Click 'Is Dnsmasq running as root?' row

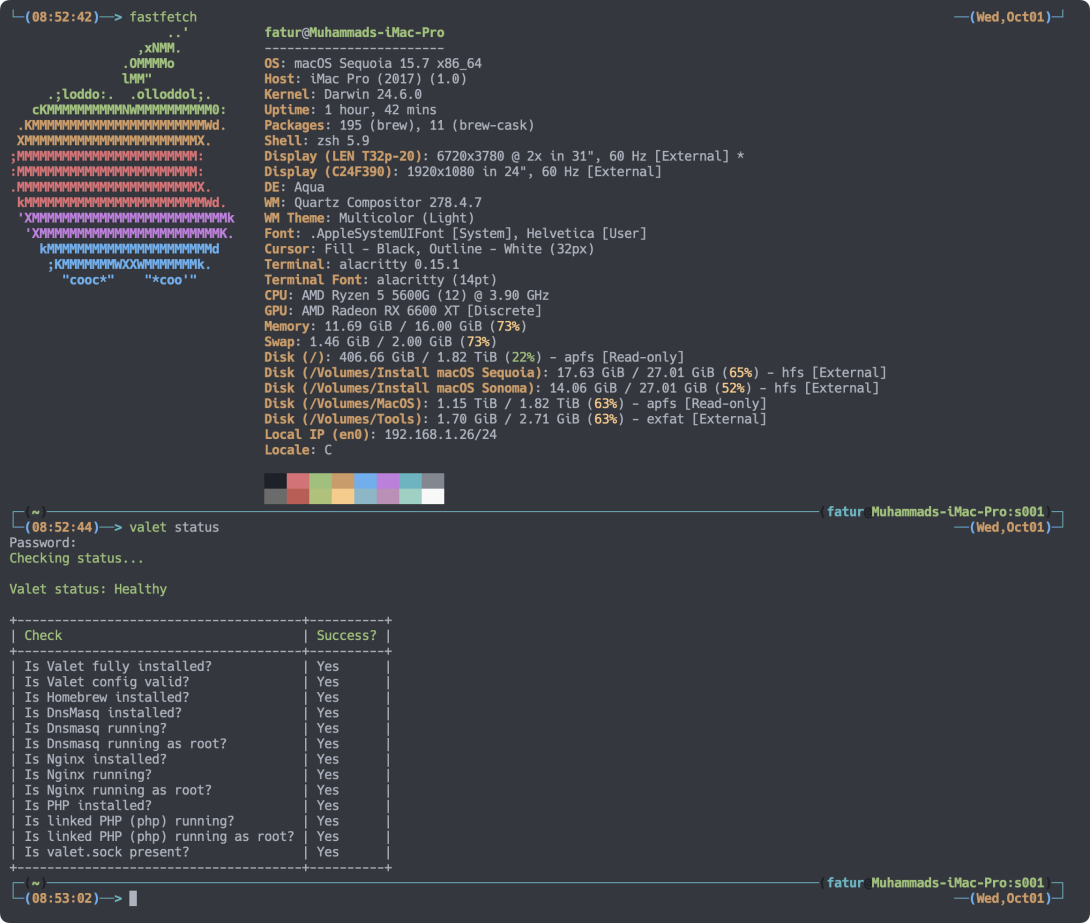[x=200, y=744]
